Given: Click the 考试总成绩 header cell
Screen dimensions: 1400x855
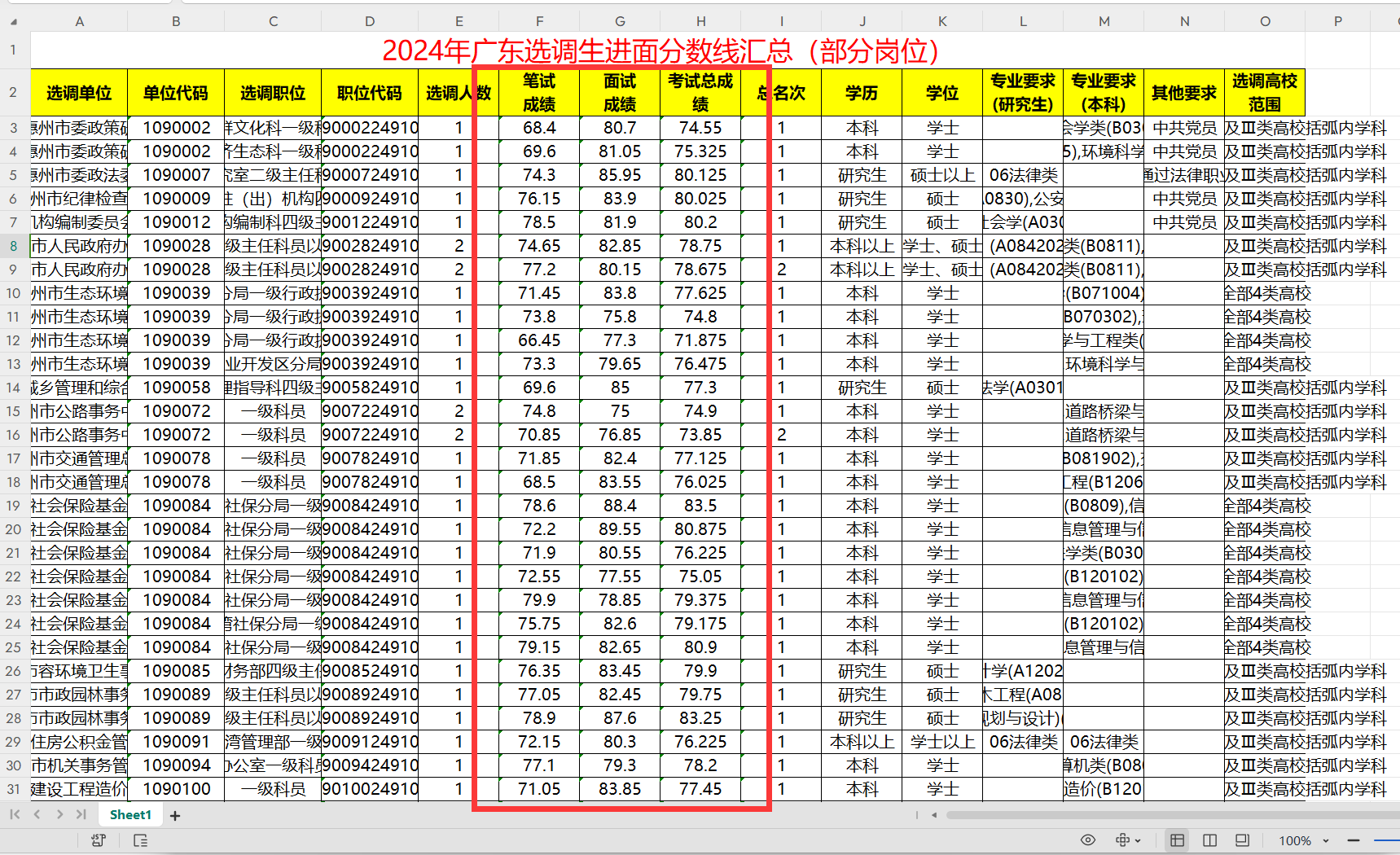Looking at the screenshot, I should (700, 93).
